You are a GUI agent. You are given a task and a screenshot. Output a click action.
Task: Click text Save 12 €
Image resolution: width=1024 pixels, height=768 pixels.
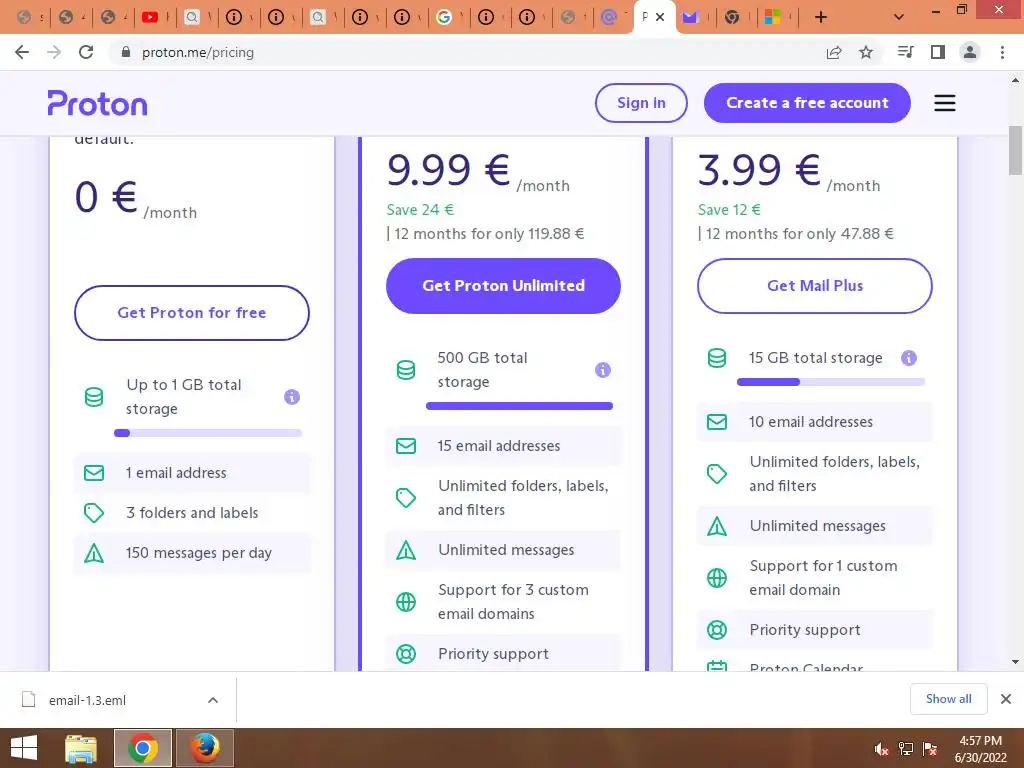click(x=729, y=210)
